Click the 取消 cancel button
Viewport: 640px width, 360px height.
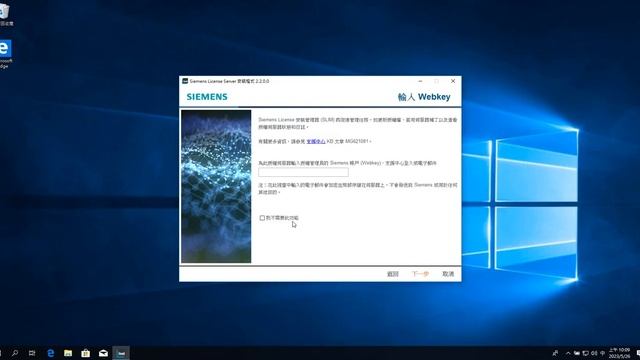[448, 274]
